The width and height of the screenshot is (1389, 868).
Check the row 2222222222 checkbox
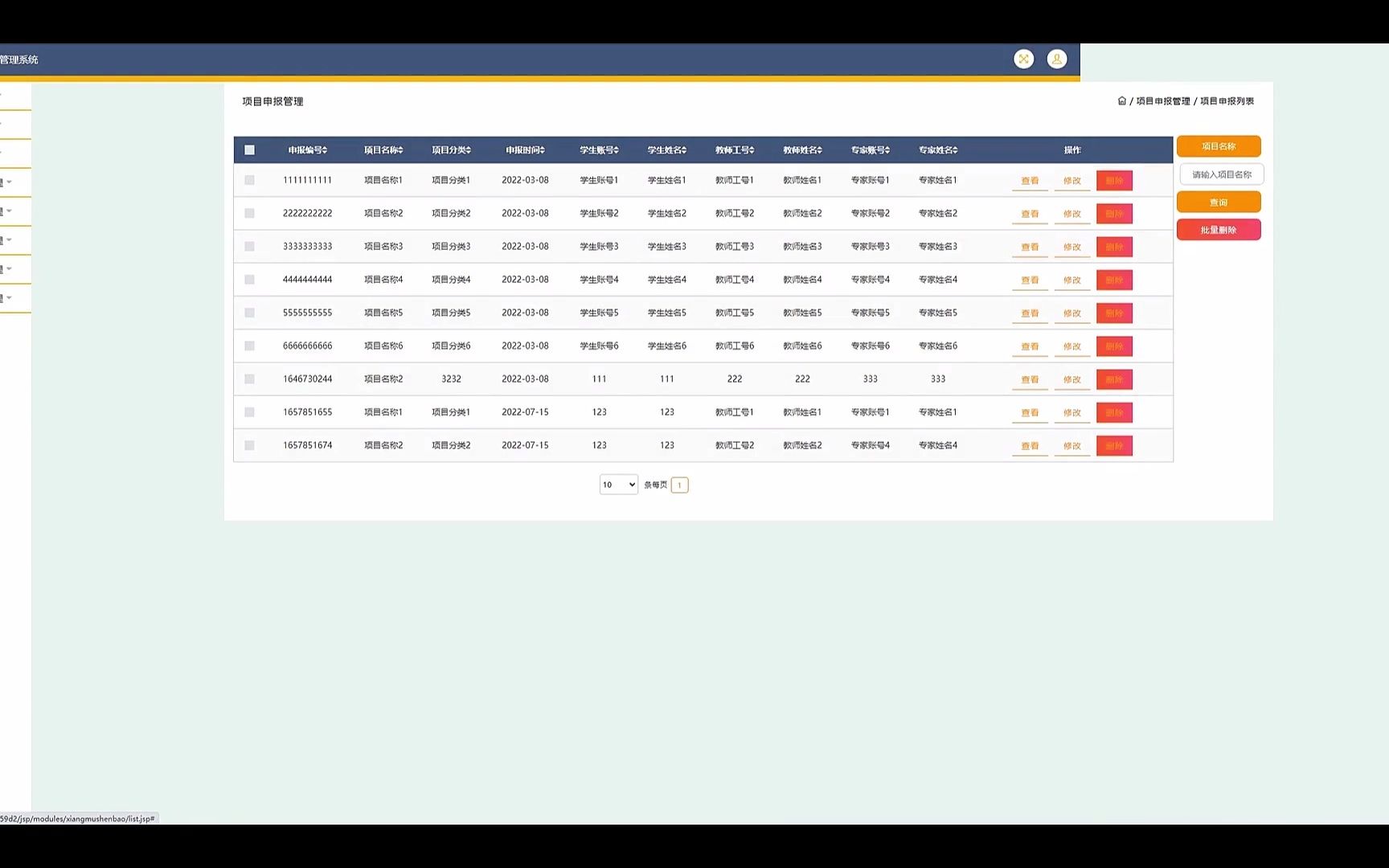coord(249,213)
